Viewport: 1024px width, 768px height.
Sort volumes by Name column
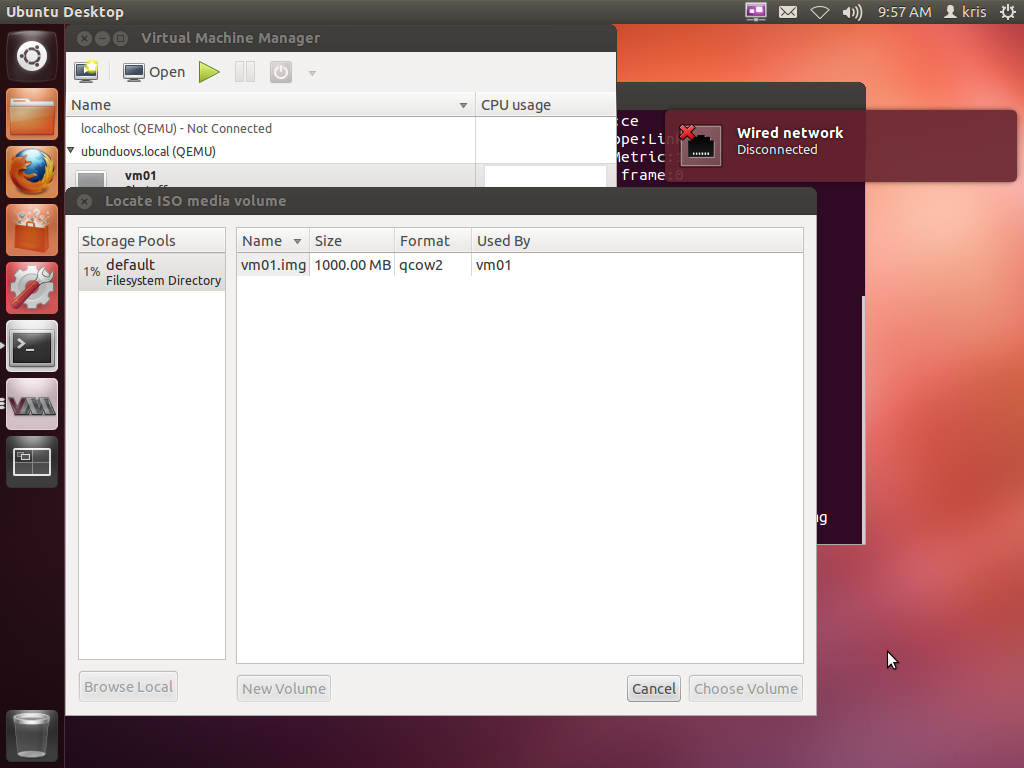tap(272, 241)
